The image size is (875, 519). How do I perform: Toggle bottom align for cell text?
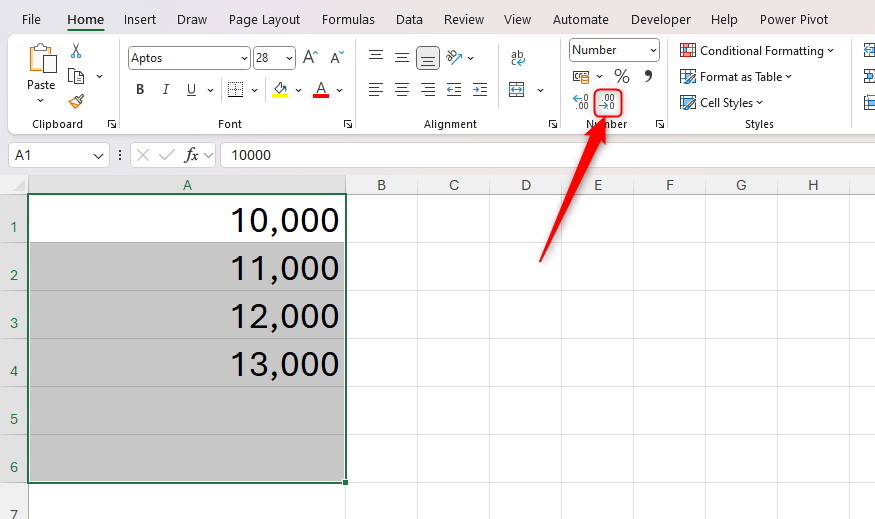click(x=427, y=58)
